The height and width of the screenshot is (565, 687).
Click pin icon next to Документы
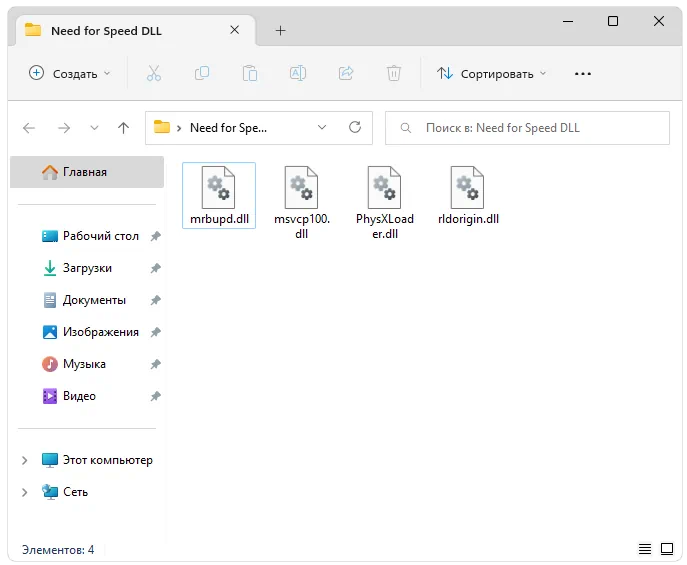156,300
